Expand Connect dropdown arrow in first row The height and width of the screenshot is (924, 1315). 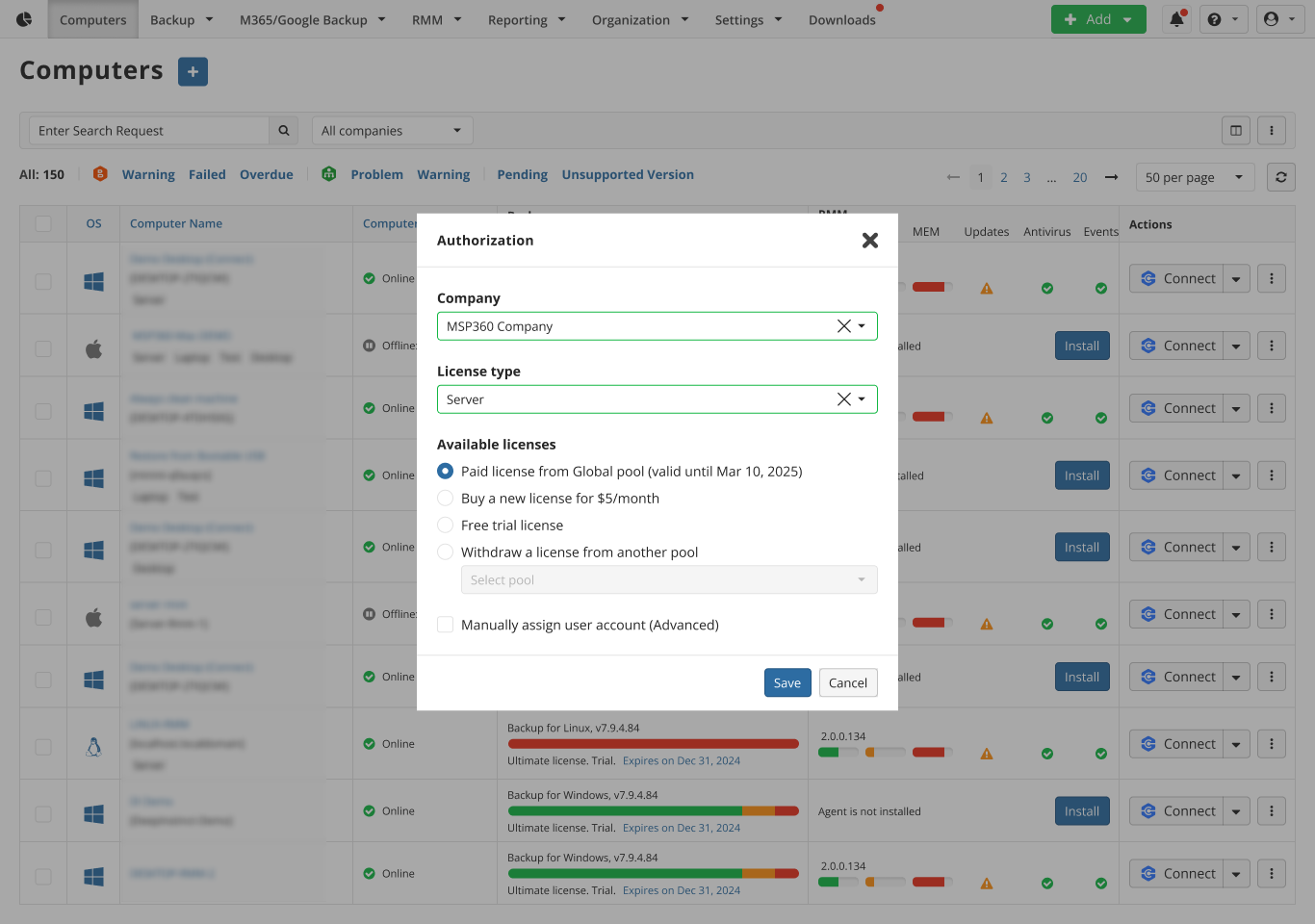tap(1236, 279)
